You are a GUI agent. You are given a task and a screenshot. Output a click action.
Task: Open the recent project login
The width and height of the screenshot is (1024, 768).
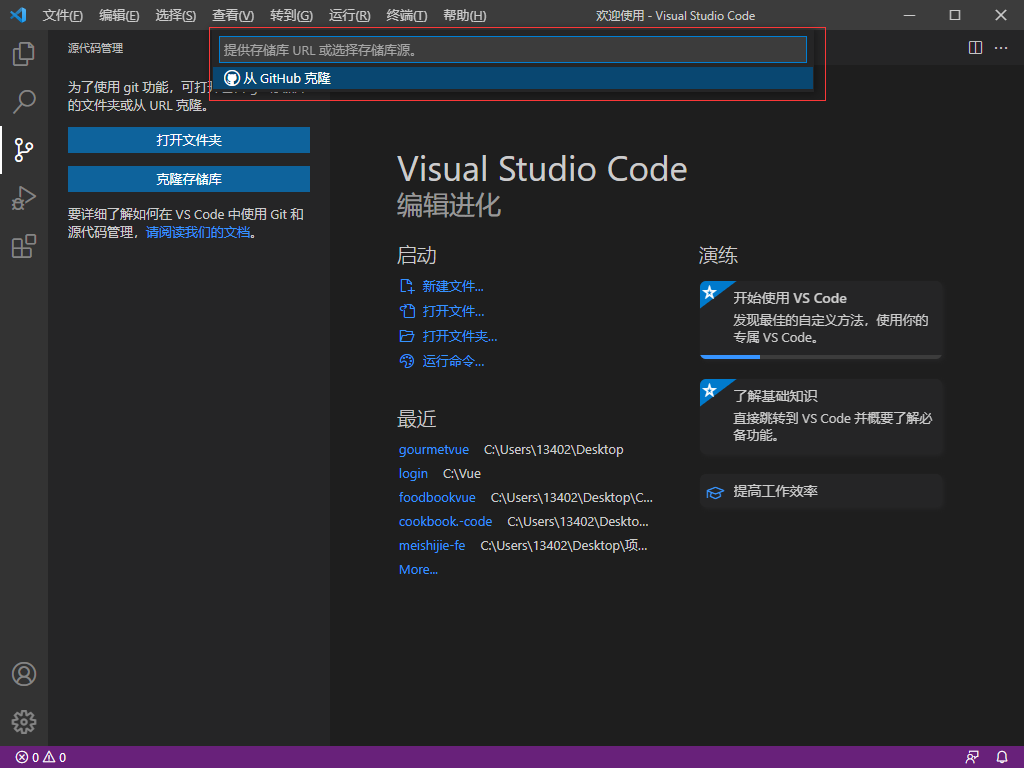click(x=413, y=473)
